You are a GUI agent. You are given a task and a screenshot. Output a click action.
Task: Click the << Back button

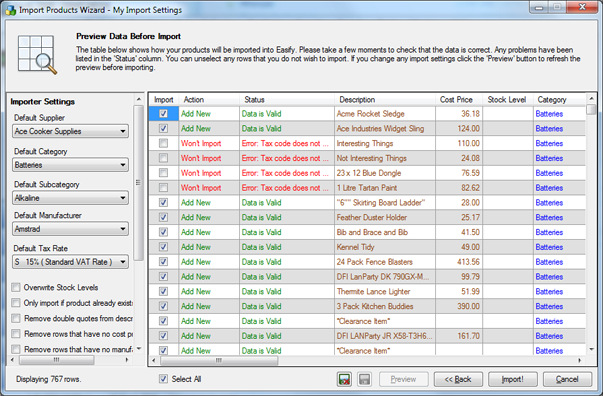[458, 379]
